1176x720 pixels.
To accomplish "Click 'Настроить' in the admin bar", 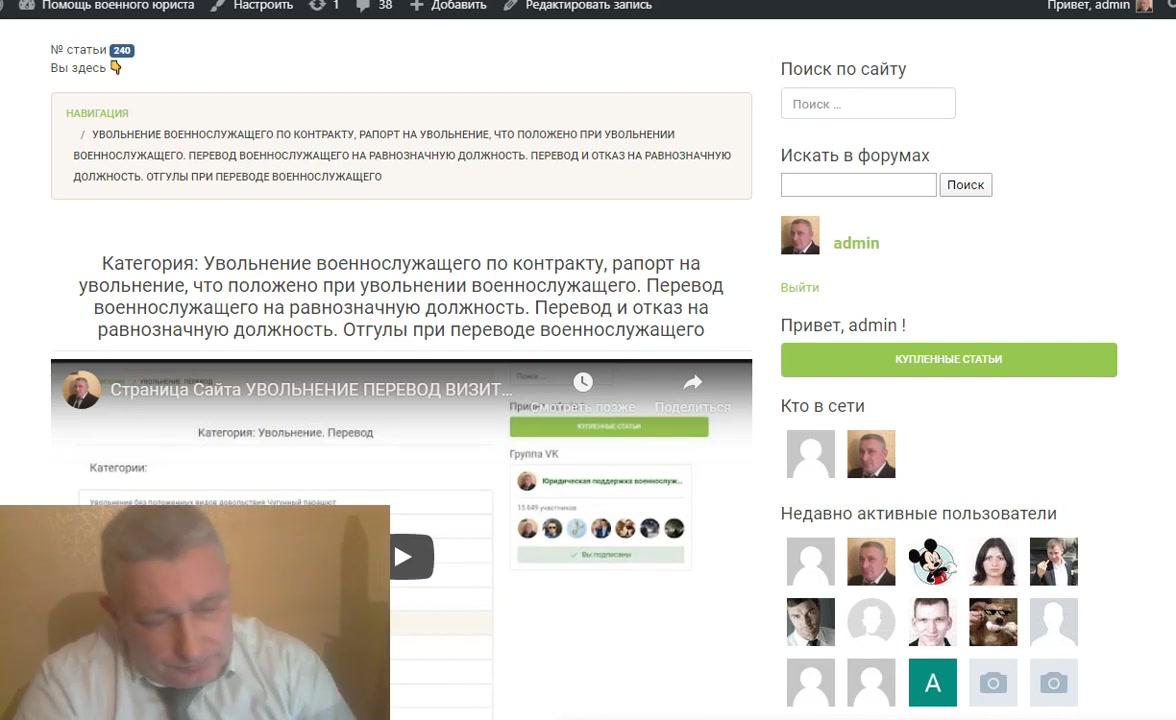I will point(253,5).
